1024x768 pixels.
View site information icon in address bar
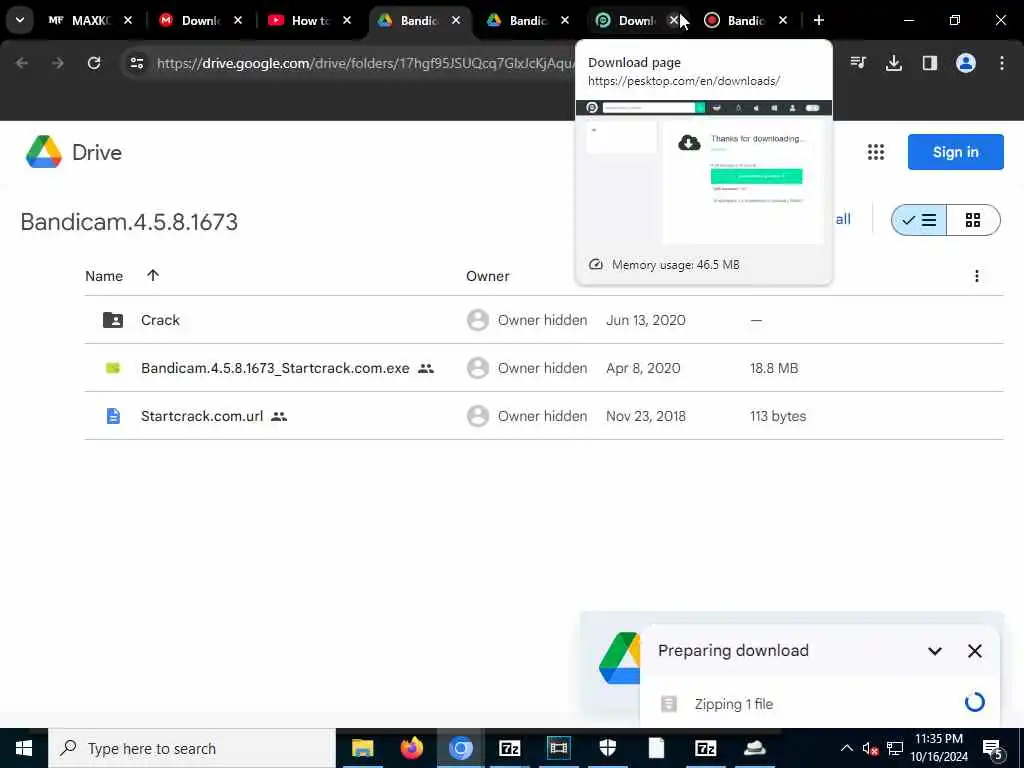click(x=137, y=63)
